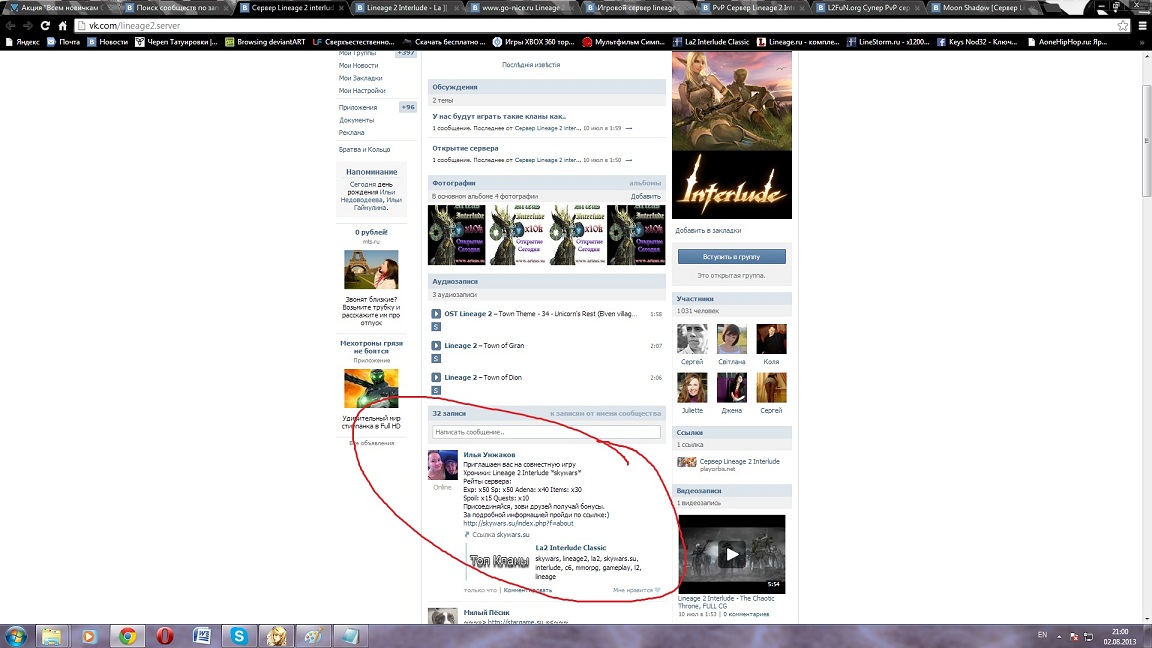Open Windows Start menu
The width and height of the screenshot is (1152, 648).
(15, 636)
